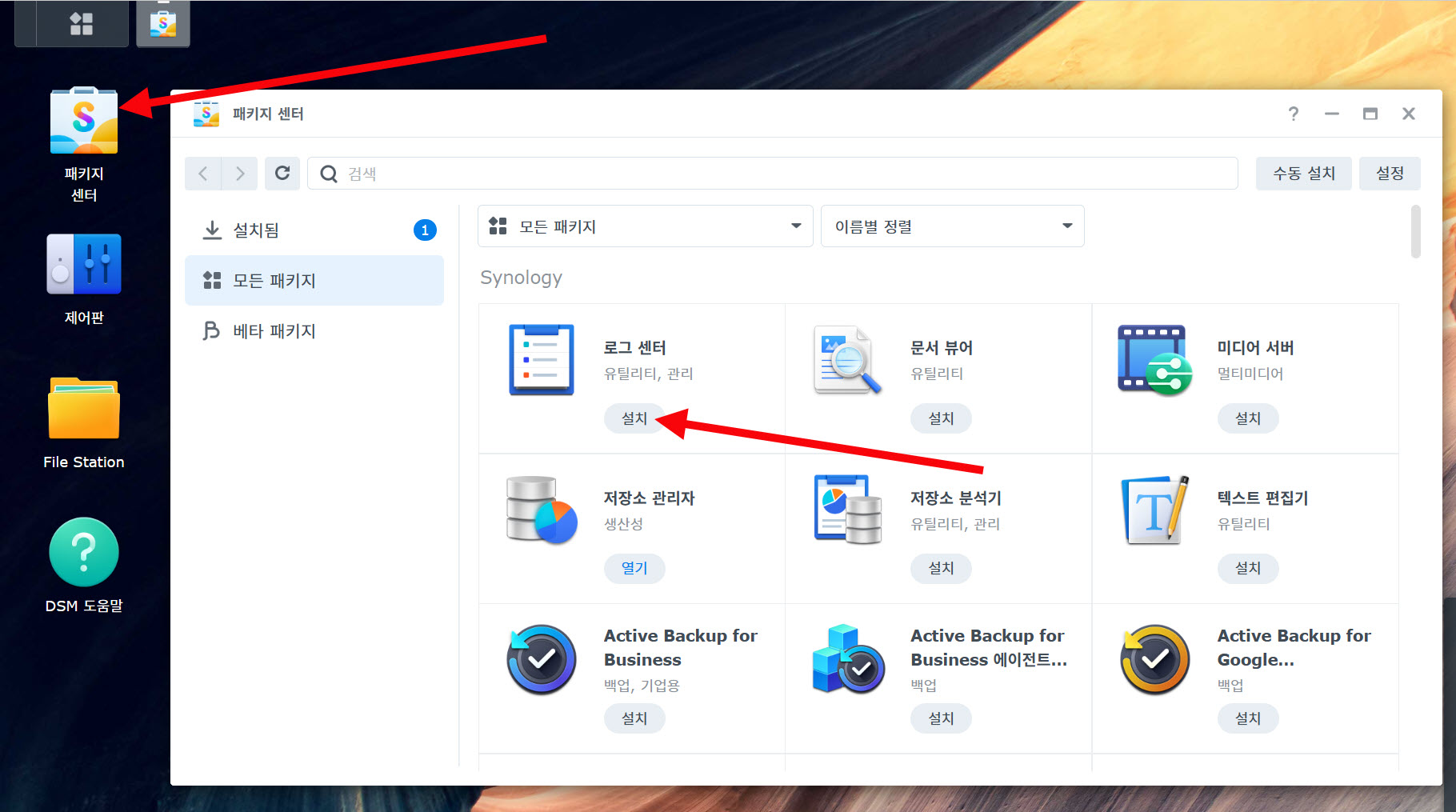Image resolution: width=1456 pixels, height=812 pixels.
Task: Click the 미디어 서버 package title
Action: 1255,348
